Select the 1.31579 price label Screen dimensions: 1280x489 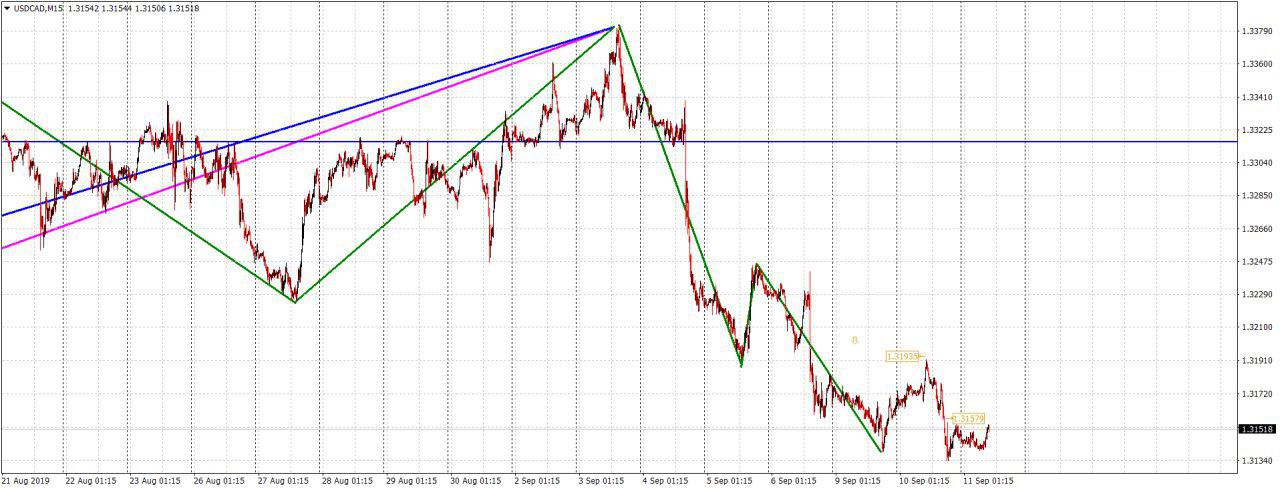click(x=968, y=418)
